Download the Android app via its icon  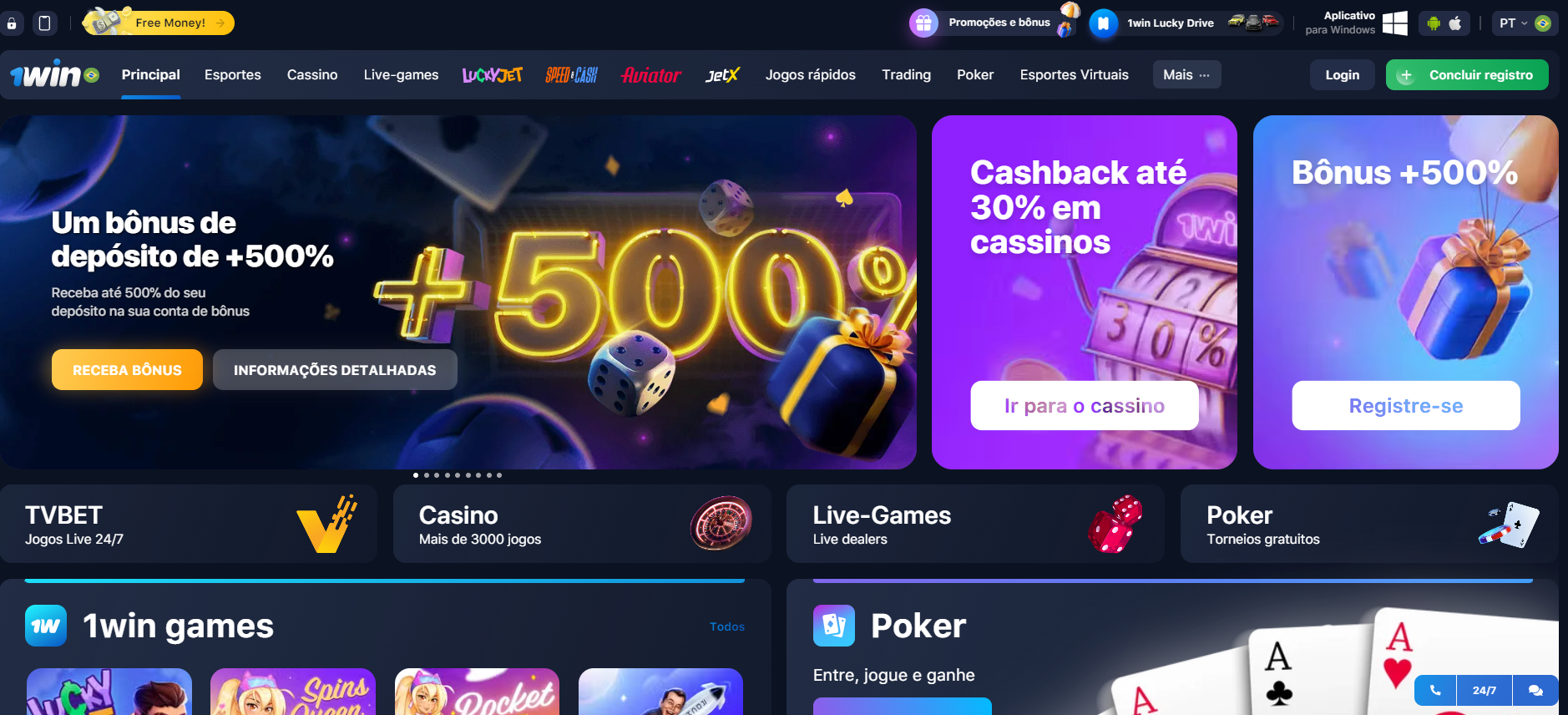tap(1434, 23)
